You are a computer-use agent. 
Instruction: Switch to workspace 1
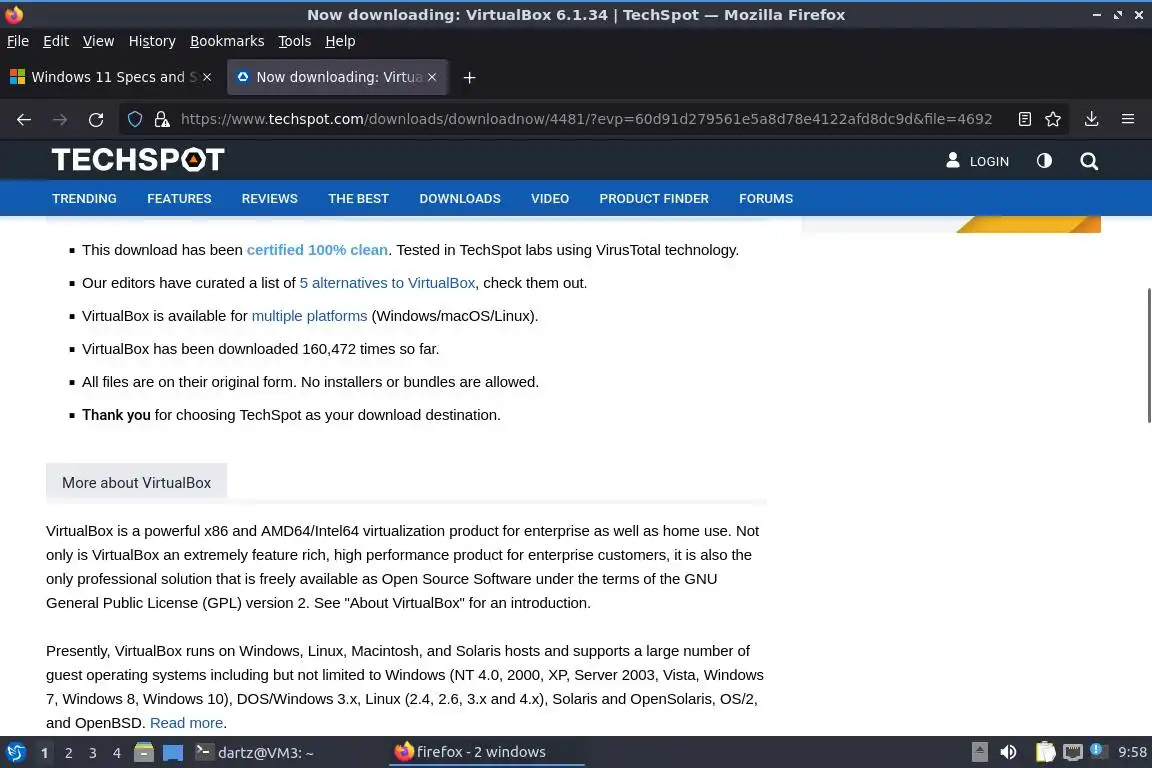tap(45, 753)
